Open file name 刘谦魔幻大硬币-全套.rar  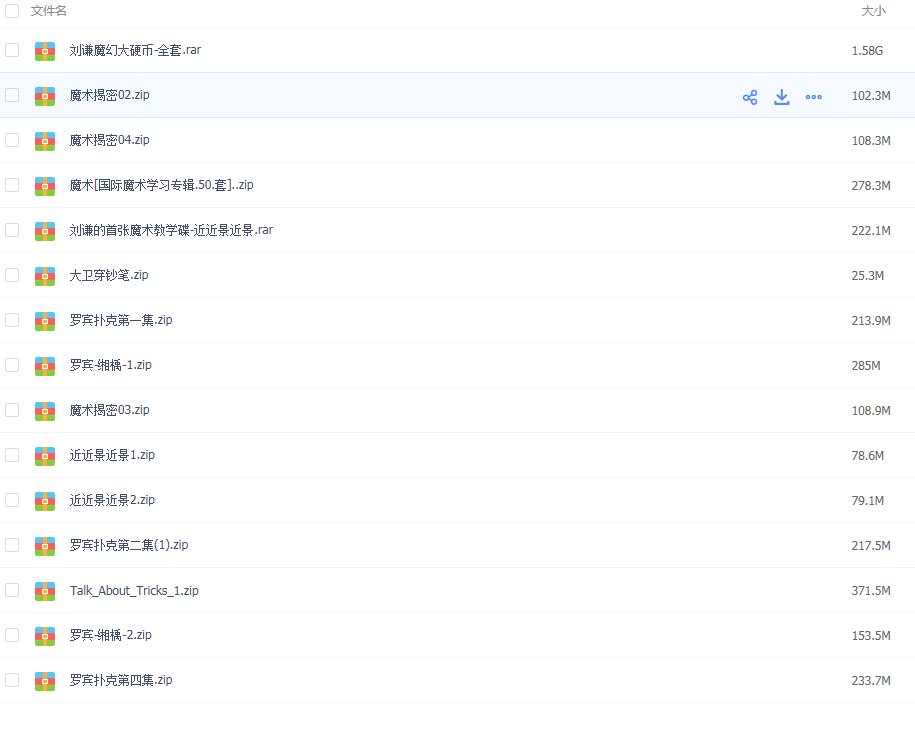point(135,50)
